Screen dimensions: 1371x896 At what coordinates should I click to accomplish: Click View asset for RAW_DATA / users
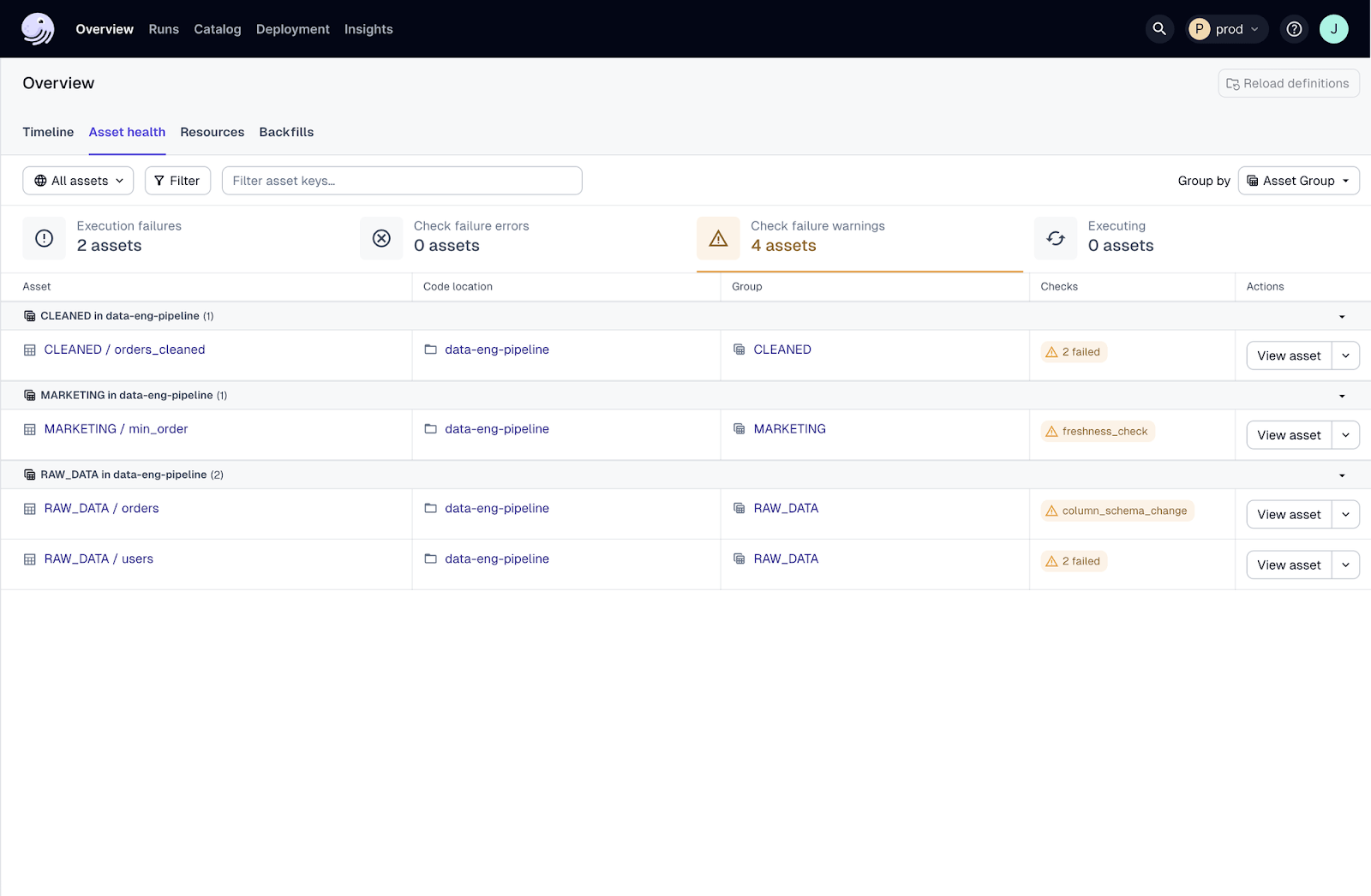[1289, 565]
